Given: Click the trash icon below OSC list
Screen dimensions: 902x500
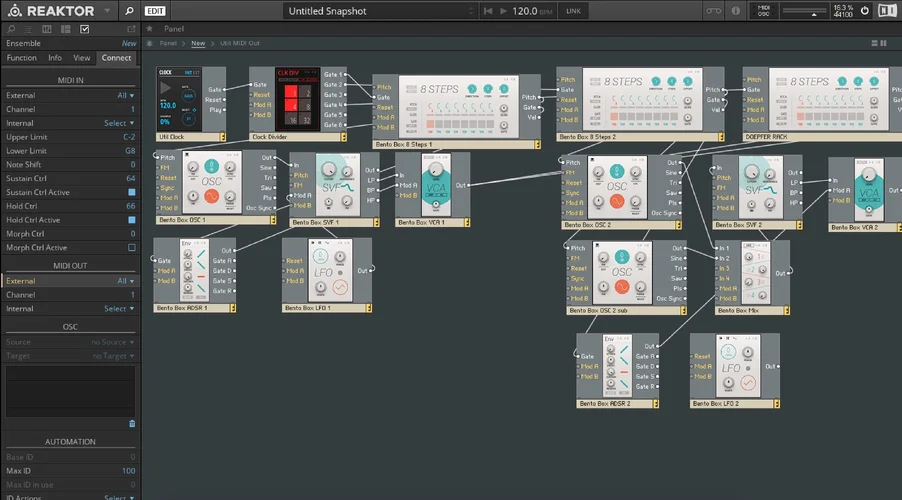Looking at the screenshot, I should tap(131, 423).
